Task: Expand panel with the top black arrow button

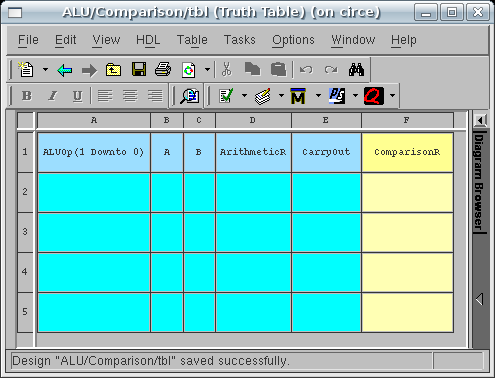Action: pyautogui.click(x=480, y=120)
